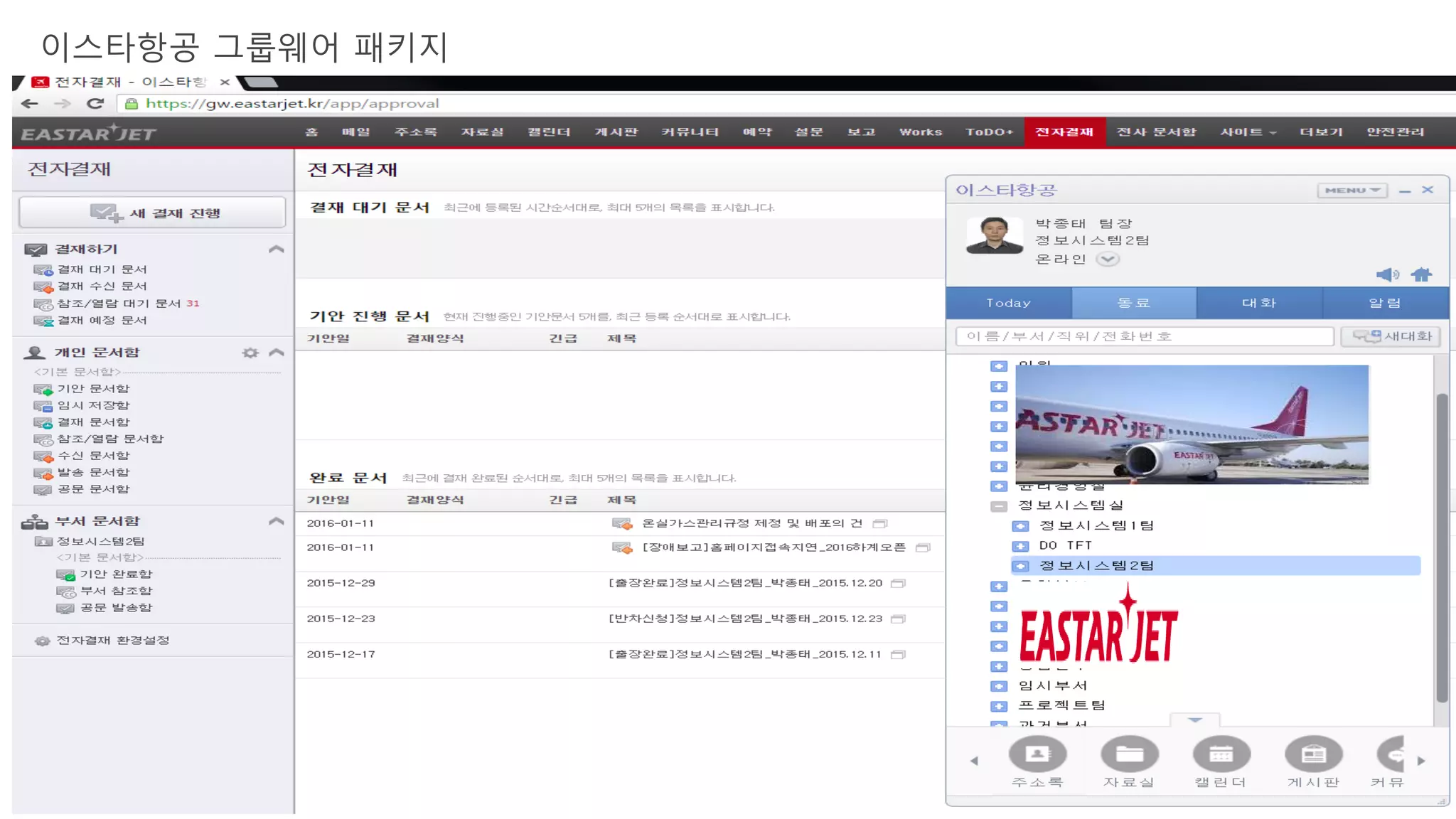This screenshot has height=819, width=1456.
Task: Click the messenger home icon
Action: 1421,275
